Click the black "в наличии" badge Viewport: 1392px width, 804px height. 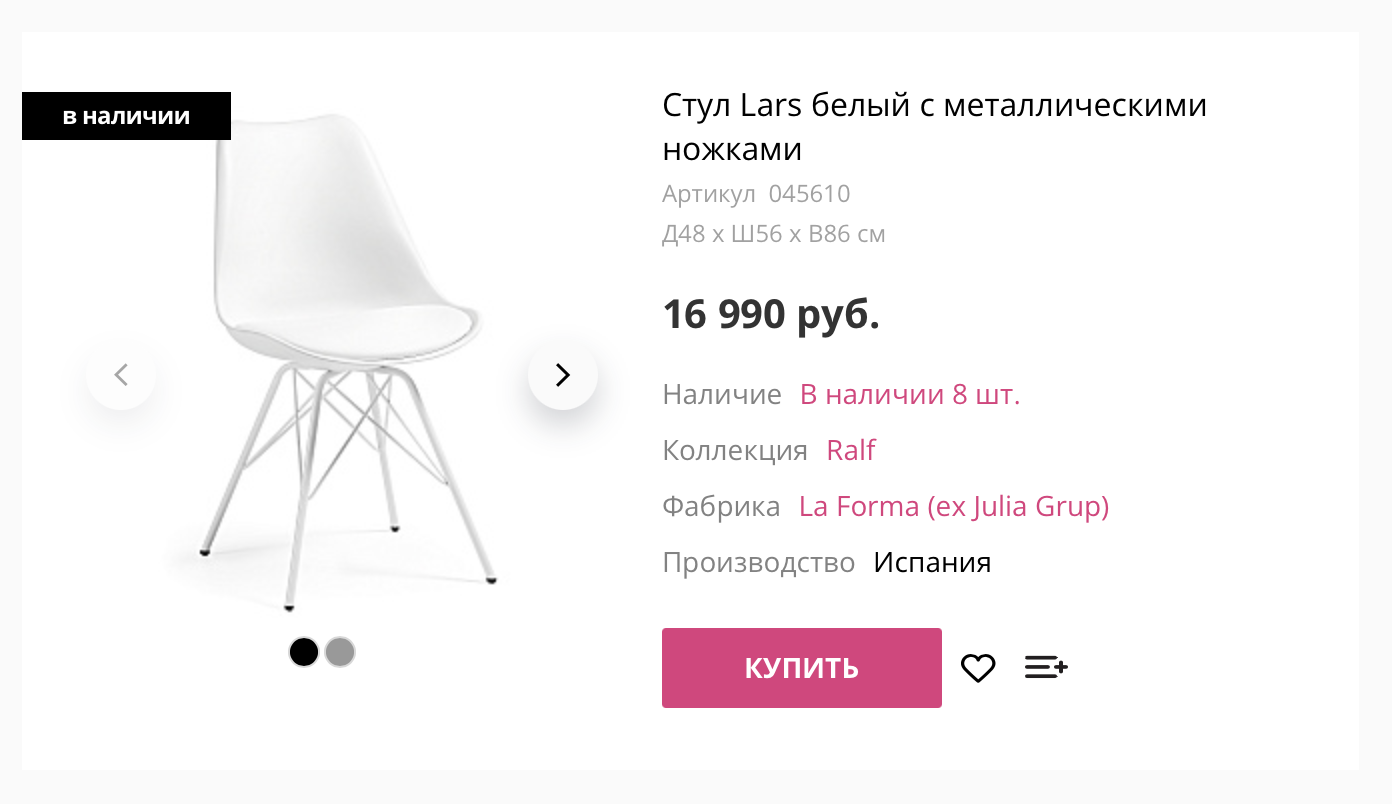[126, 116]
